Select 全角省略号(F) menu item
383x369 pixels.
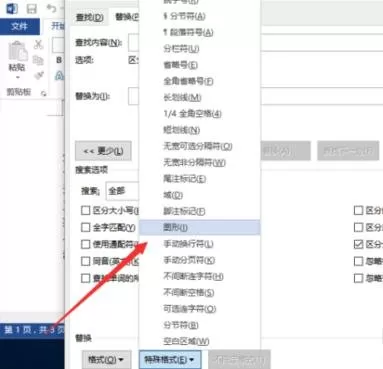pos(200,81)
